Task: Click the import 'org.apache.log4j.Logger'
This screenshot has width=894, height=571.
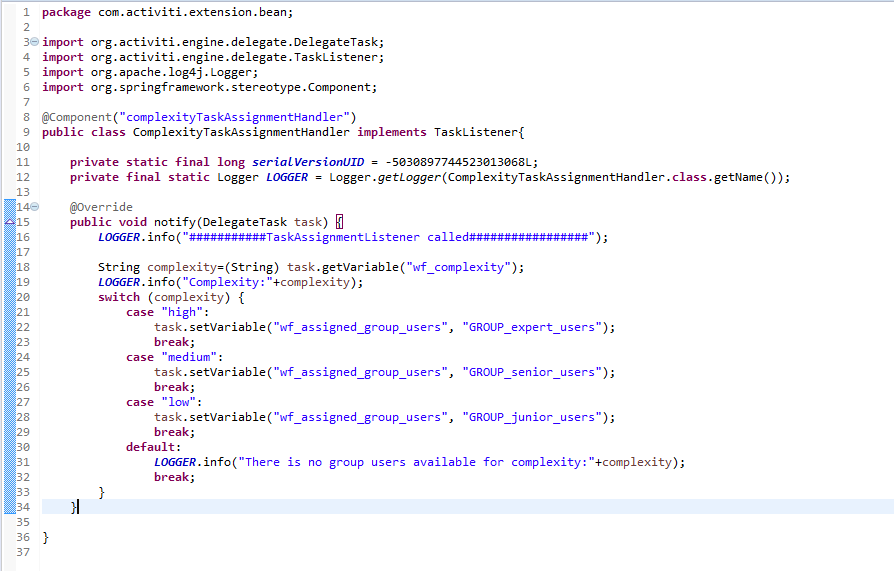Action: (170, 72)
